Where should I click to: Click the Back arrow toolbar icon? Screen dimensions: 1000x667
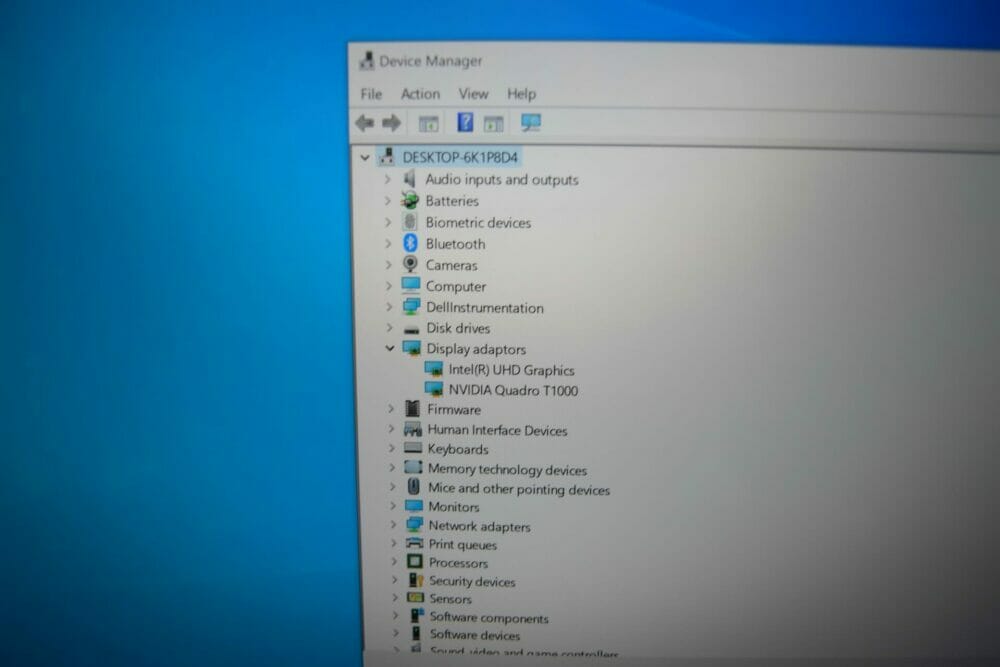364,122
